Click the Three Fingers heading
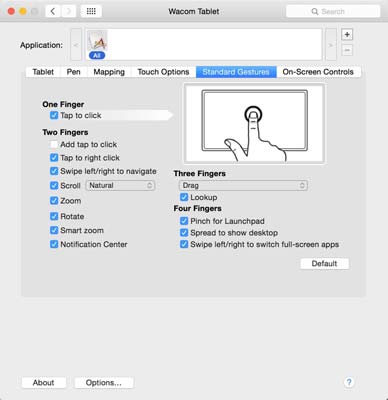 [199, 174]
